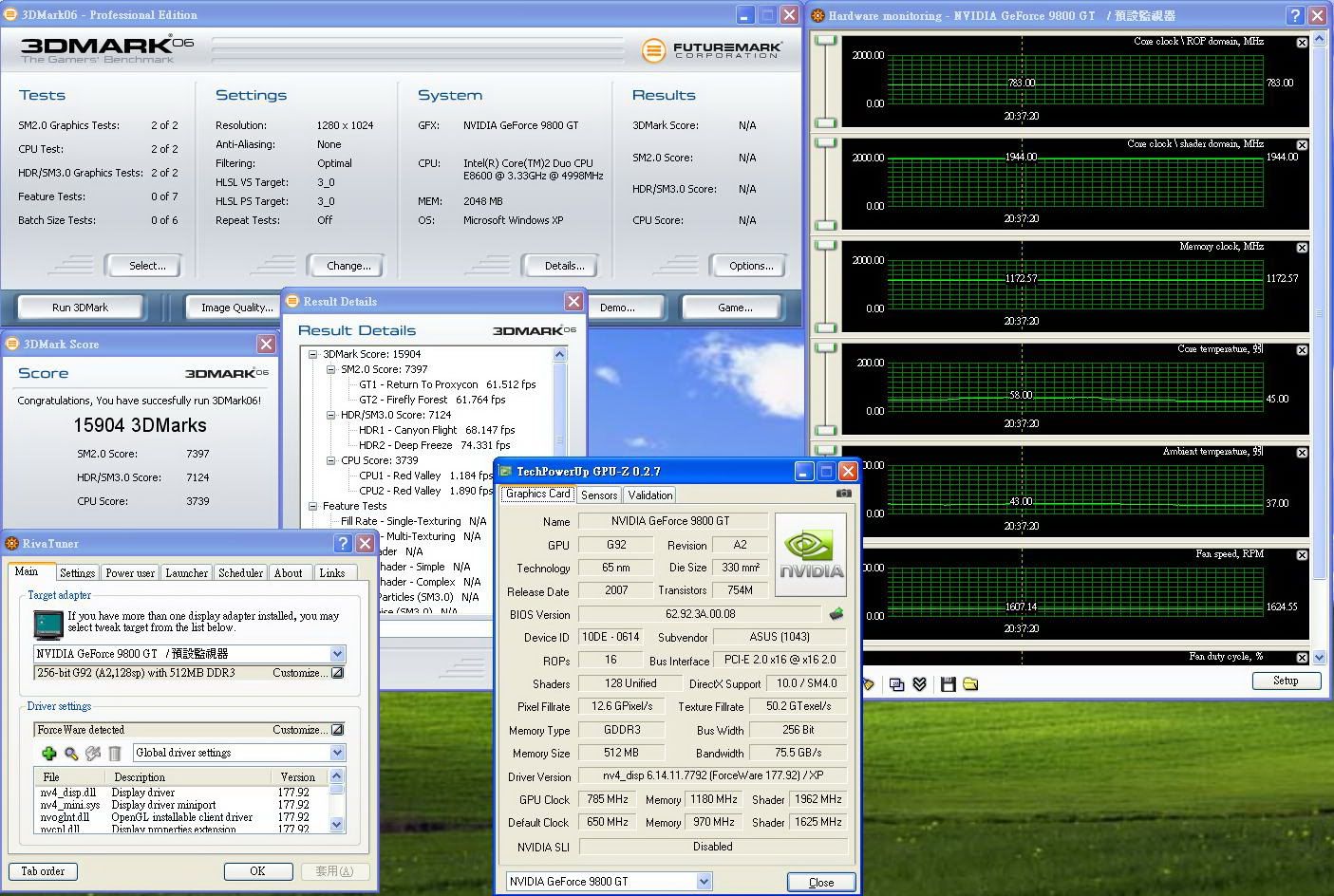
Task: Open the GPU-Z graphics card selector dropdown
Action: click(704, 881)
